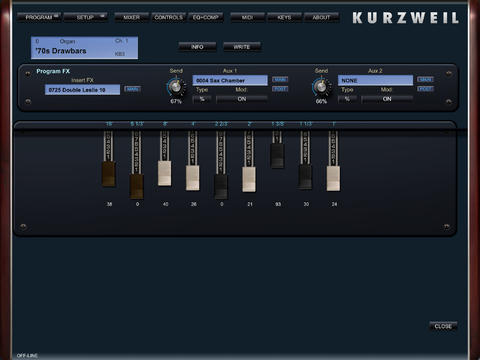
Task: Toggle the Aux 1 MAIN button
Action: pyautogui.click(x=280, y=79)
